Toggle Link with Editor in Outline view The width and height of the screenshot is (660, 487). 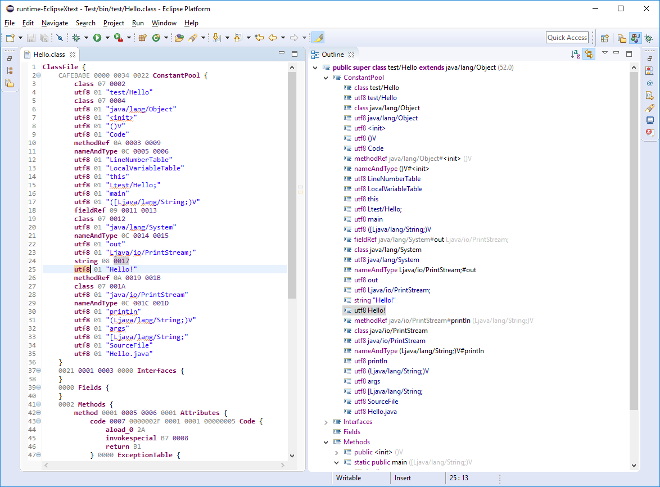[589, 53]
